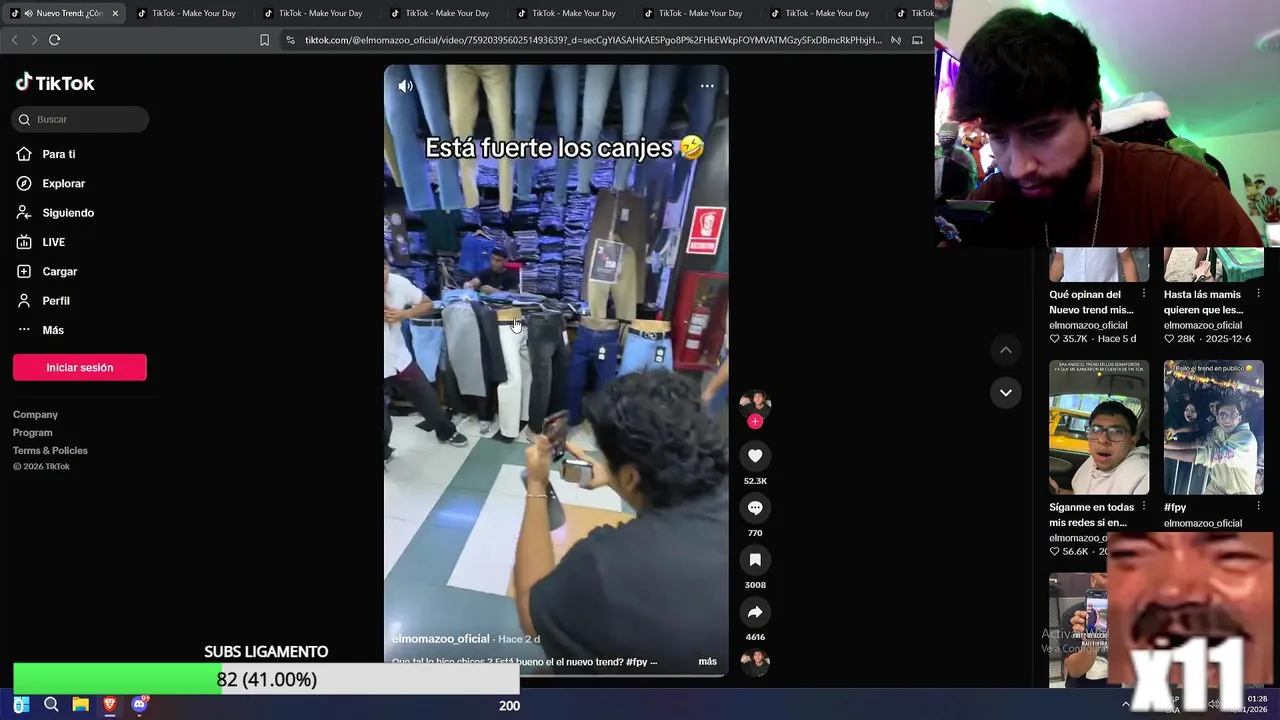
Task: Open File Explorer from taskbar
Action: pyautogui.click(x=80, y=705)
